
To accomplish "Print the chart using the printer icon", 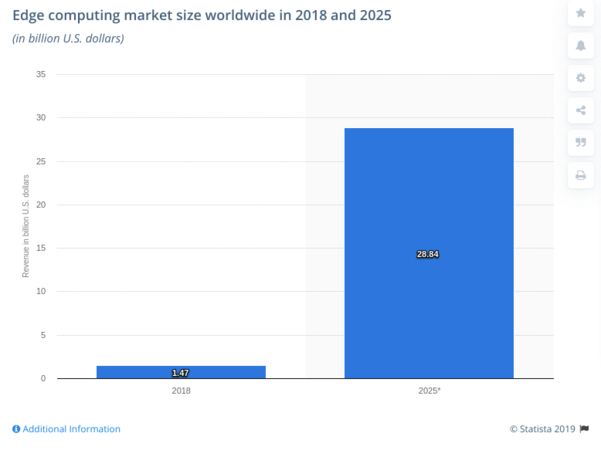I will 580,176.
